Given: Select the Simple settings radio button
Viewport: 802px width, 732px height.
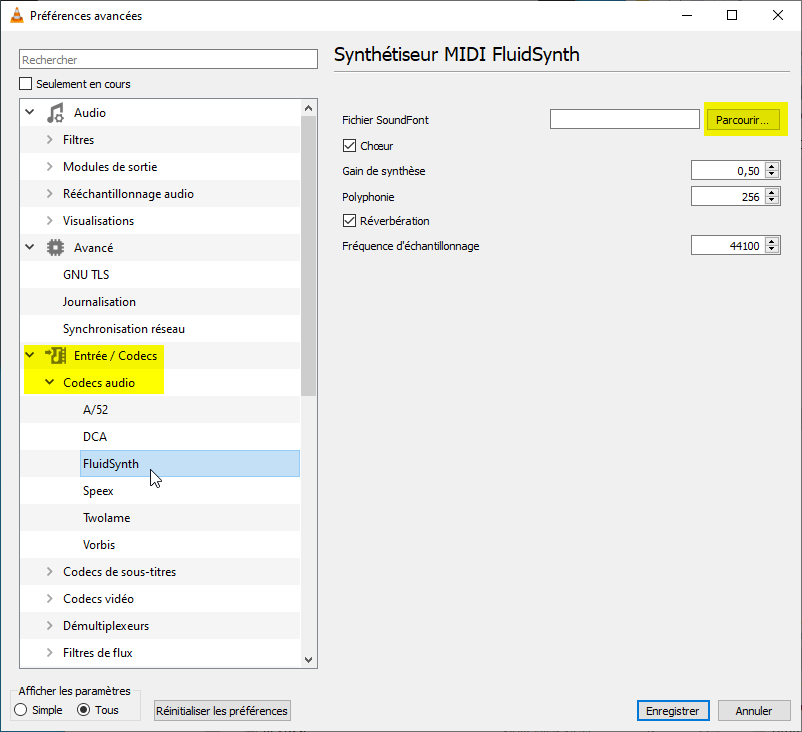Looking at the screenshot, I should (21, 710).
